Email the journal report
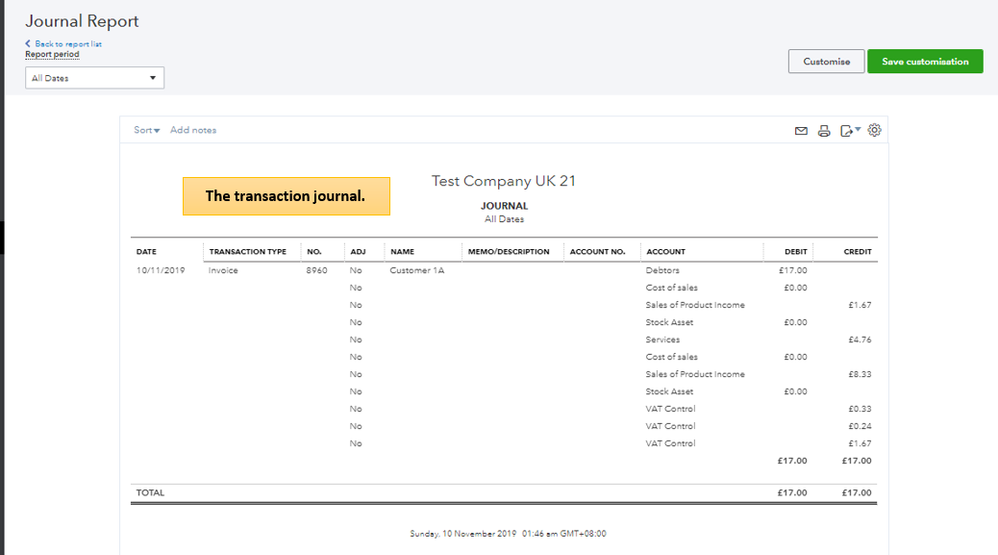This screenshot has width=998, height=555. 801,130
